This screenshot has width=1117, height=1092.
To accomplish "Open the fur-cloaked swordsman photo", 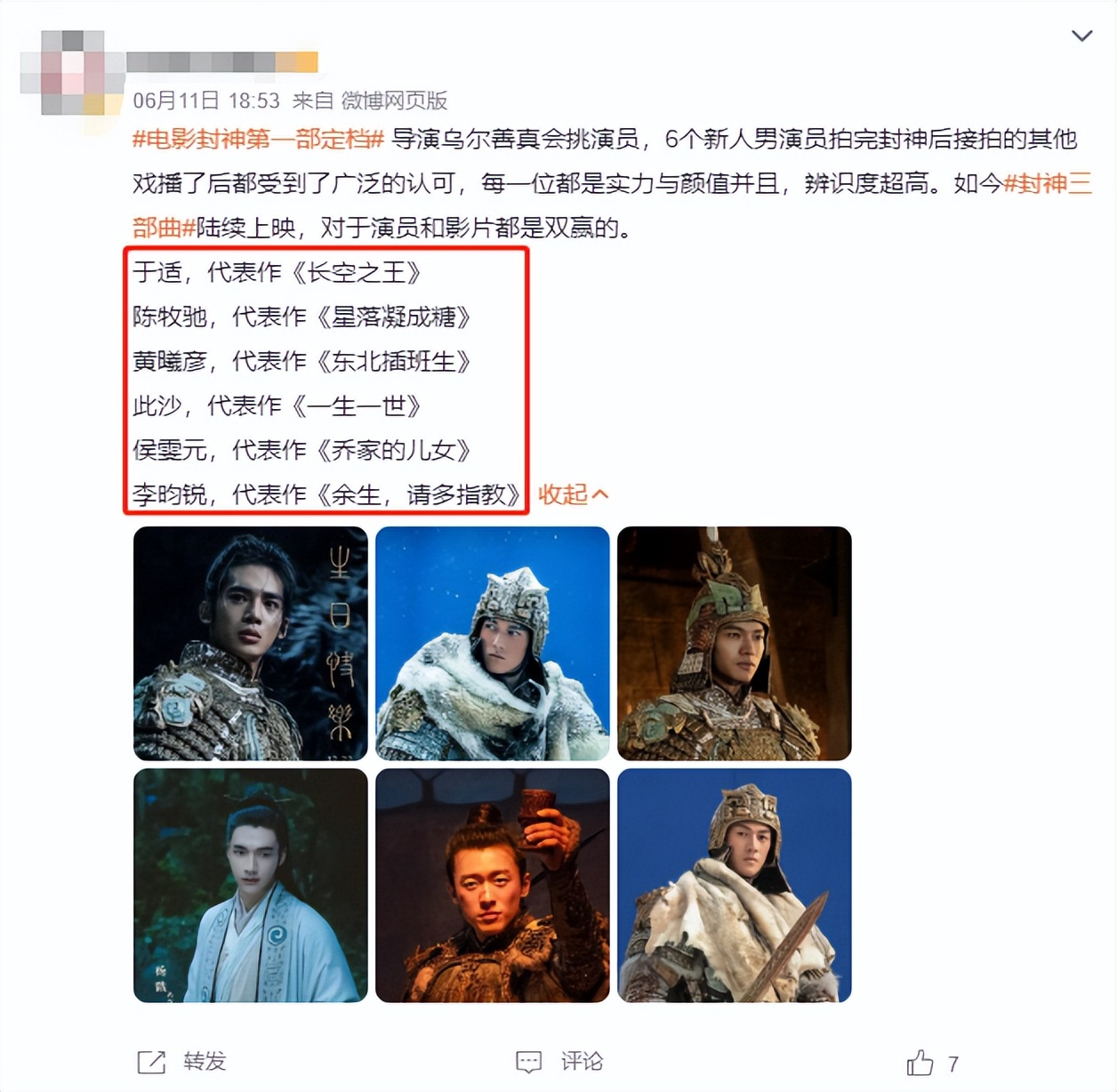I will tap(735, 886).
